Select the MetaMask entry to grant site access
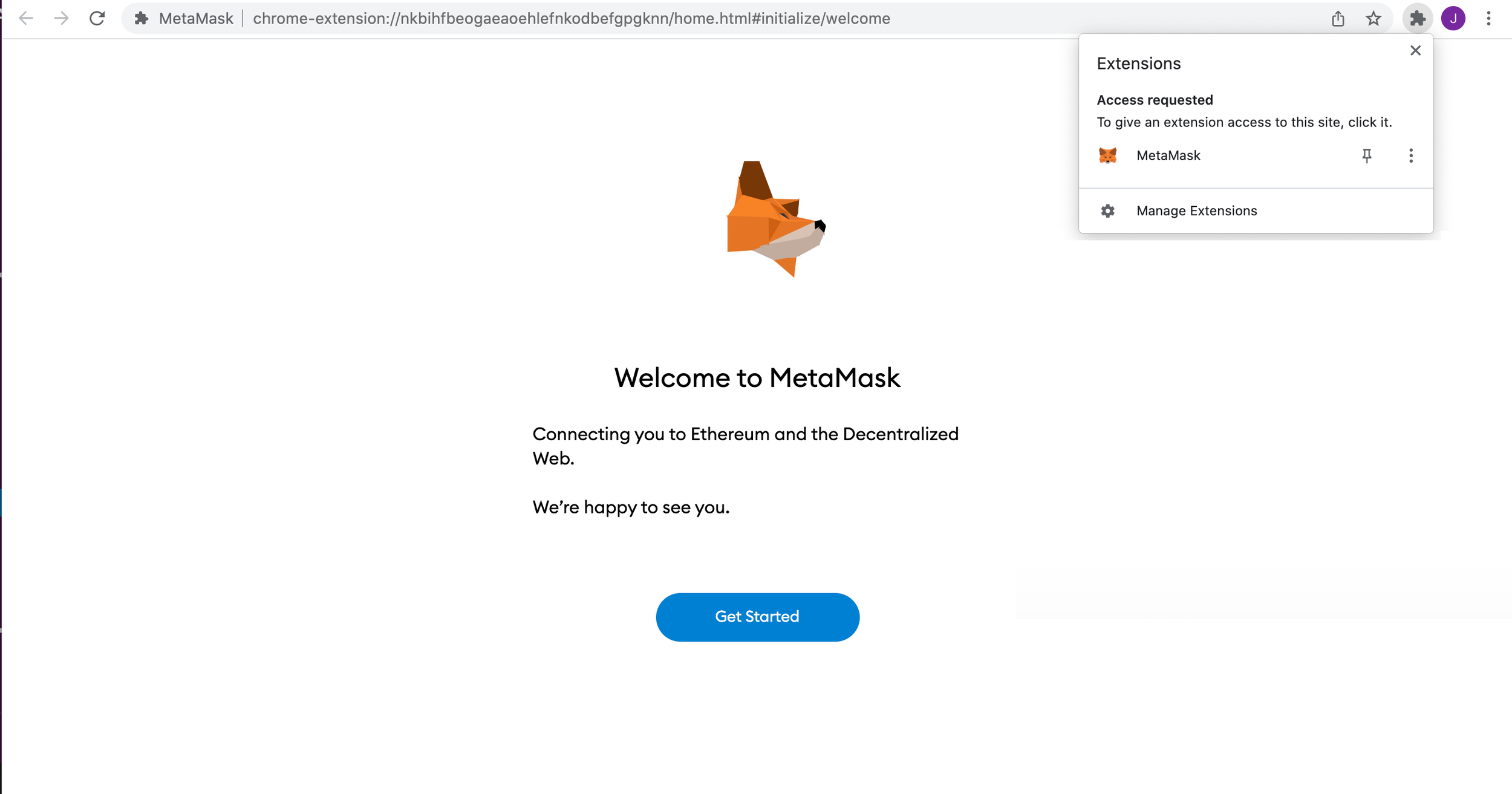The image size is (1512, 794). [x=1168, y=155]
